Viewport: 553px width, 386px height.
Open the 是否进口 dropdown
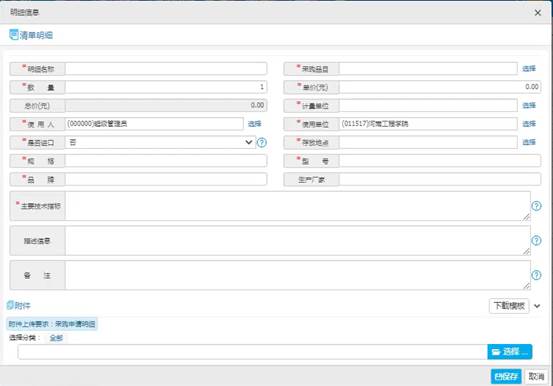click(x=160, y=143)
